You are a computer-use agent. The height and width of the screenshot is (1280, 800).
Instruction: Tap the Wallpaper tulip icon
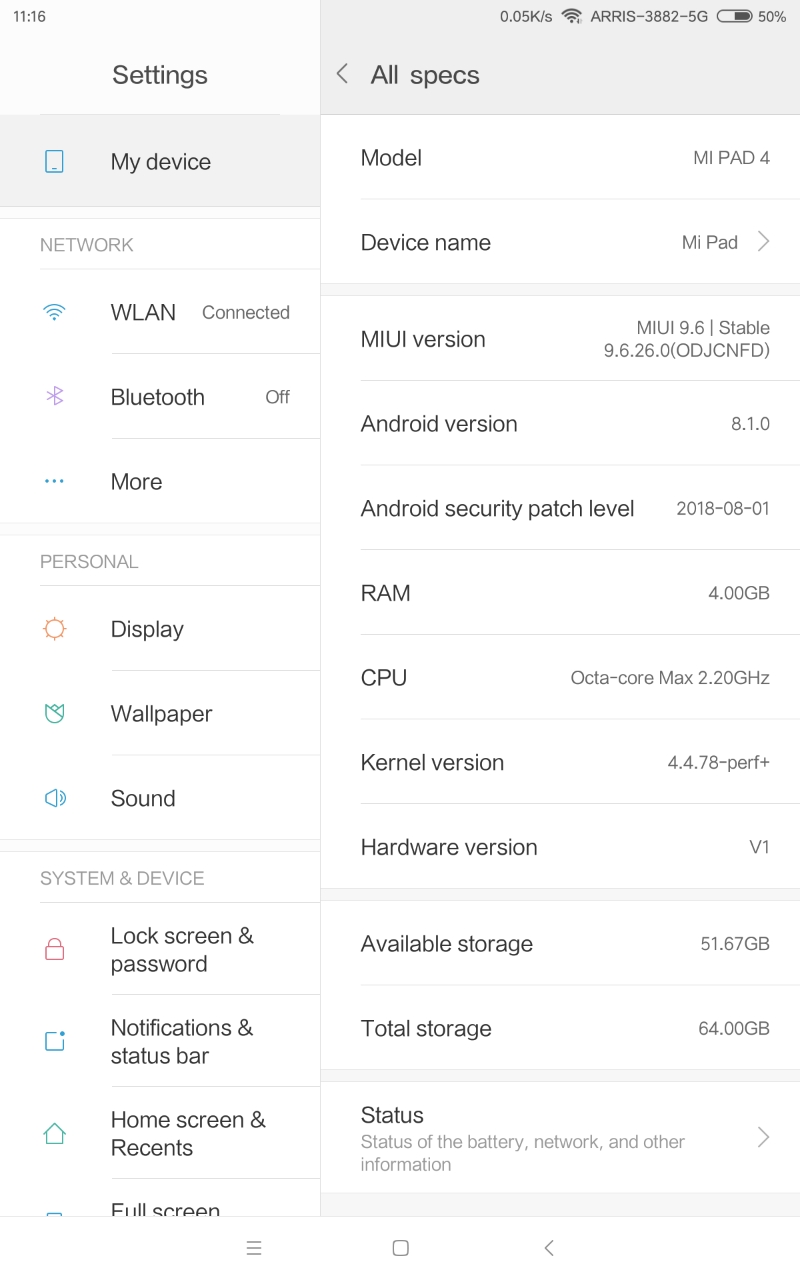coord(55,714)
